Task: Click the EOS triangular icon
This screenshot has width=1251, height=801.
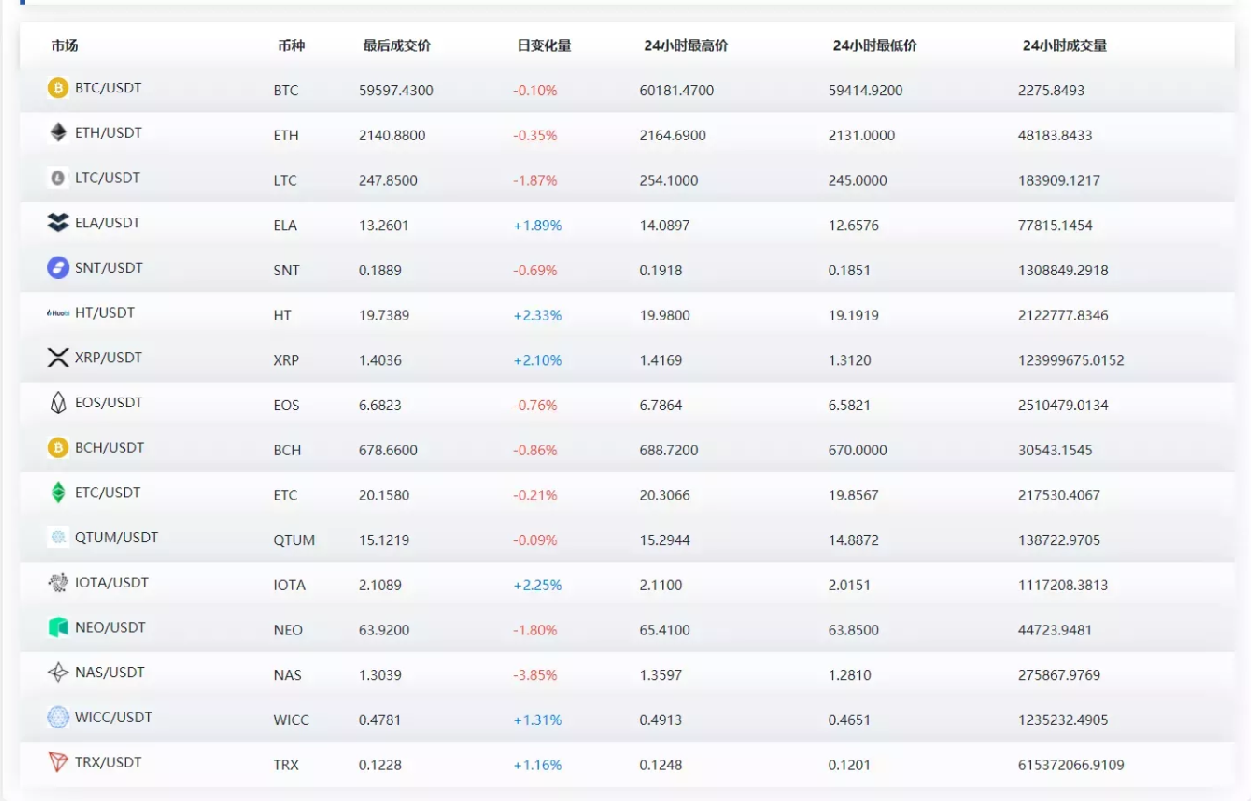Action: point(58,403)
